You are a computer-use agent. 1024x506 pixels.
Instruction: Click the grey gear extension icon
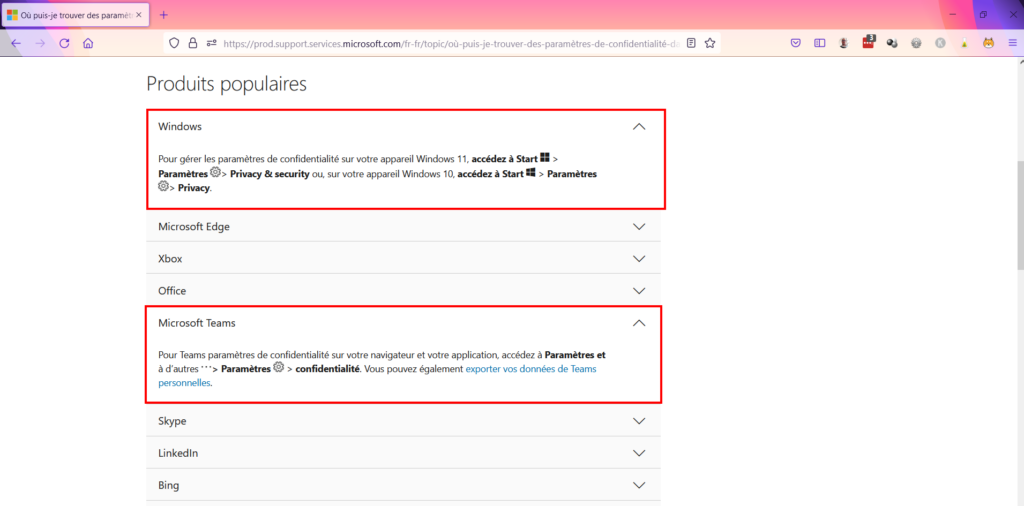[x=916, y=44]
